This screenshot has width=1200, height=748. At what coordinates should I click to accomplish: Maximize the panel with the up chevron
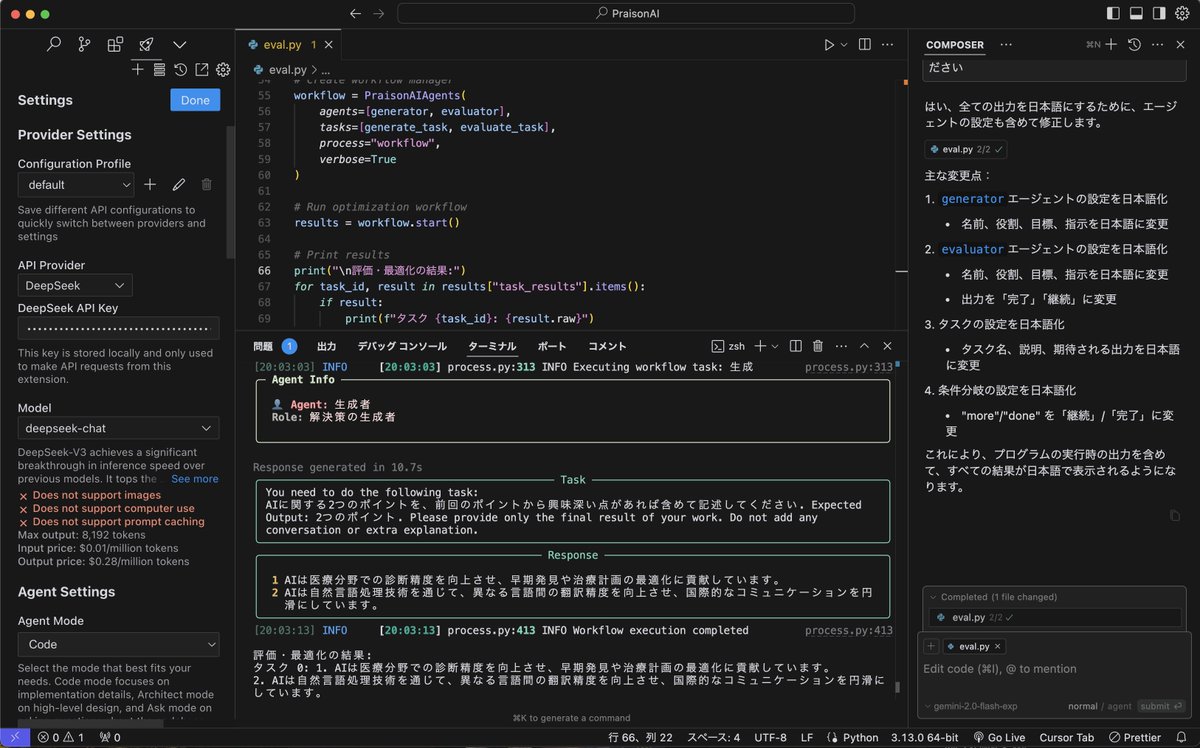pyautogui.click(x=864, y=346)
